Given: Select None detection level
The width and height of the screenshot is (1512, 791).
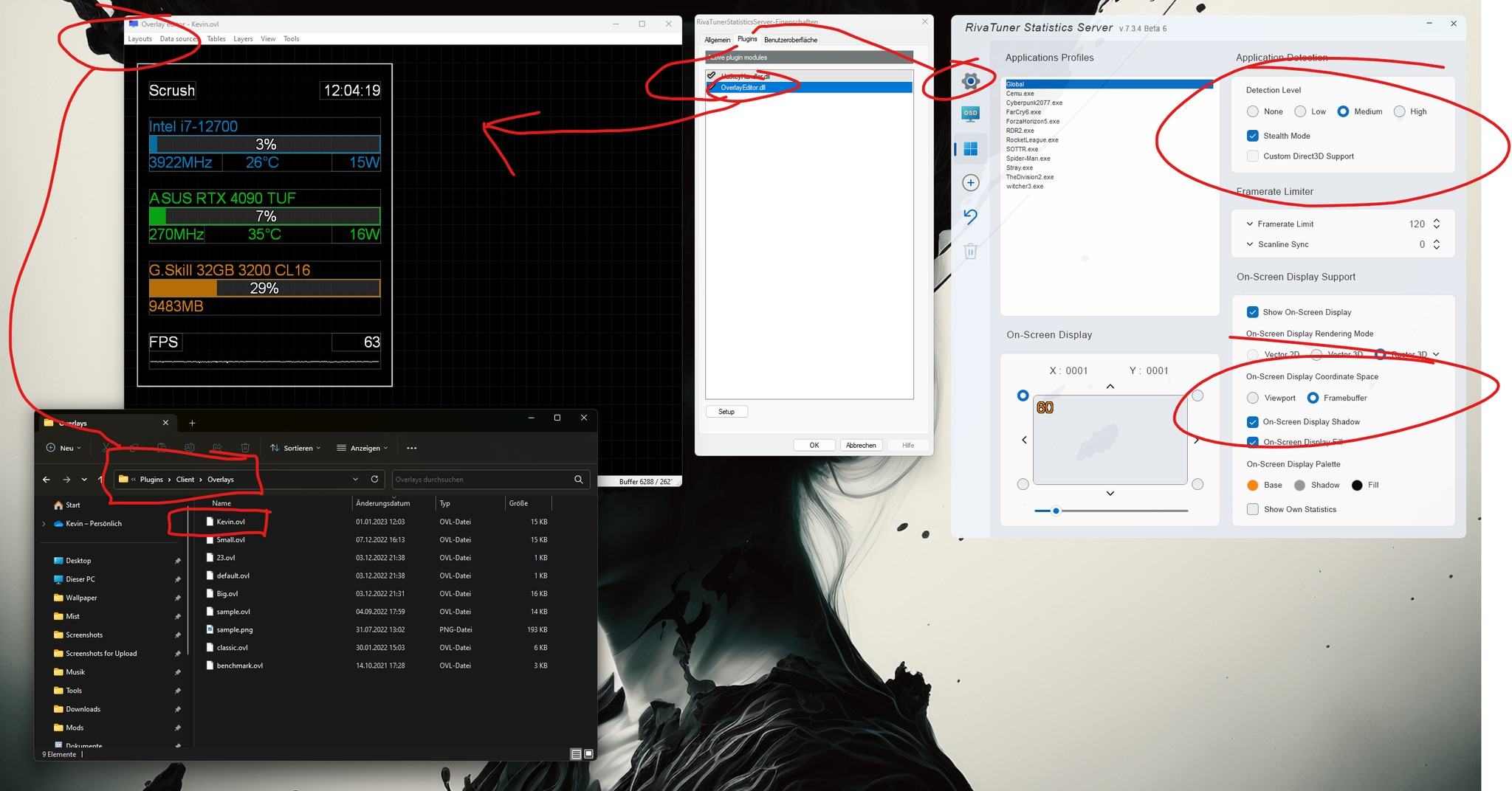Looking at the screenshot, I should [x=1253, y=111].
